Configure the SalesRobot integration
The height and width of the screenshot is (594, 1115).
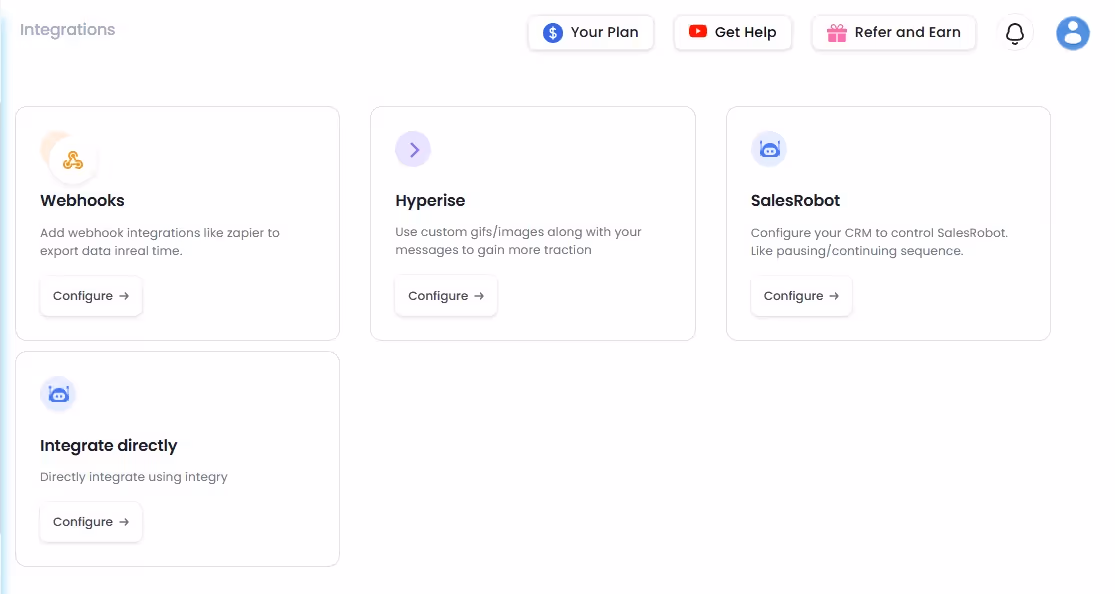coord(801,295)
